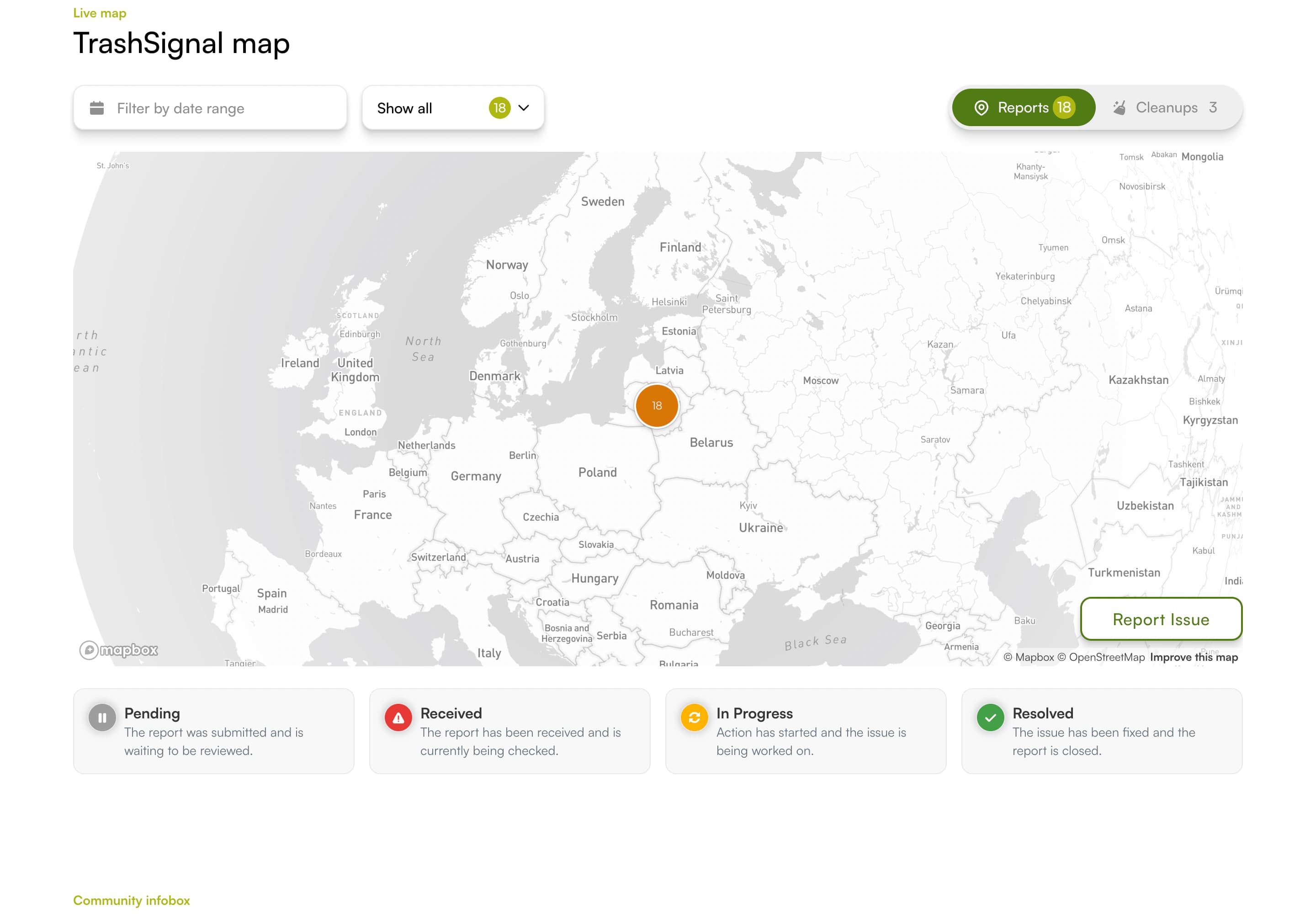Viewport: 1316px width, 914px height.
Task: Click the Sweden label on map
Action: [602, 202]
